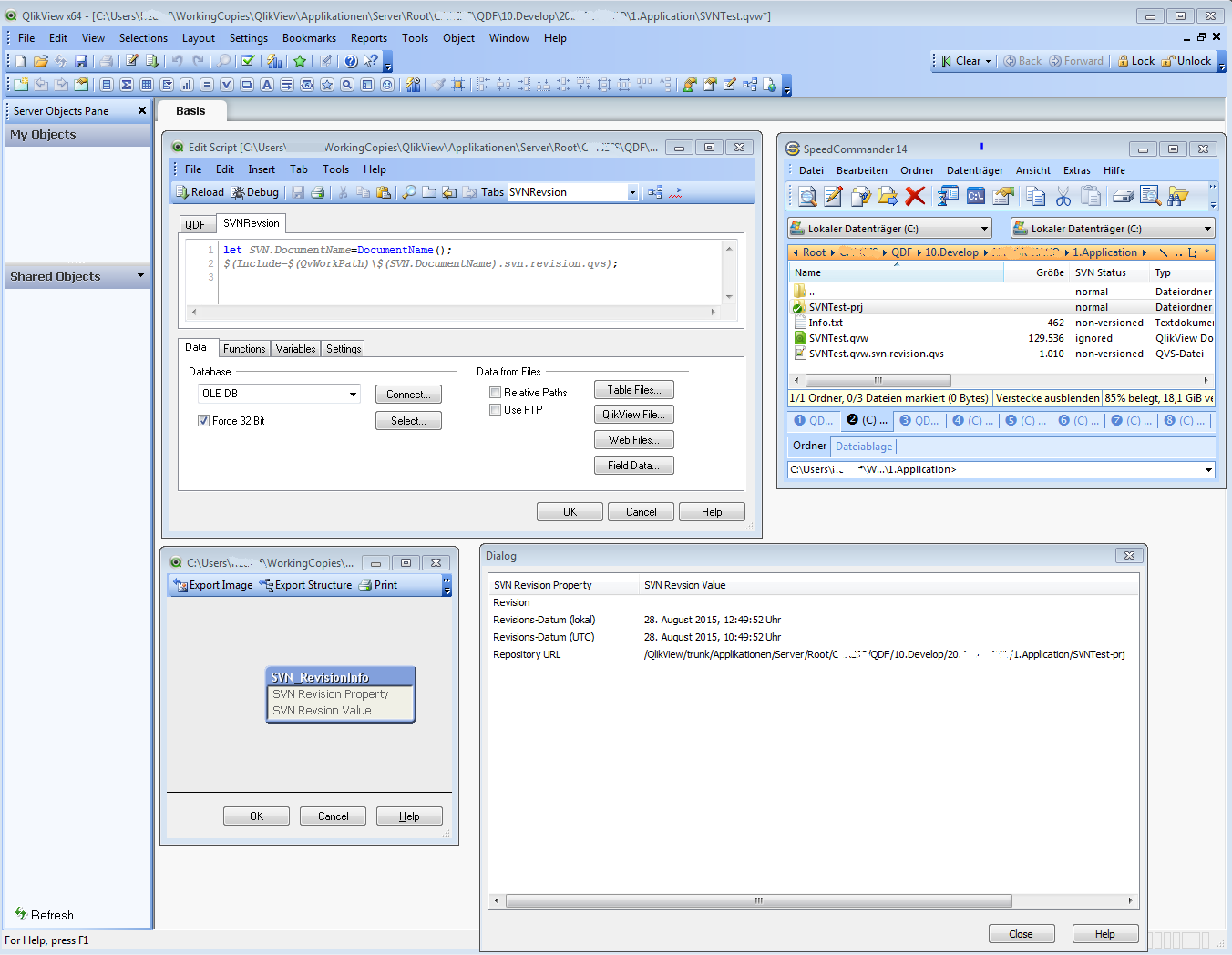Open the Datenträger menu in SpeedCommander
Screen dimensions: 1232x955
tap(975, 170)
